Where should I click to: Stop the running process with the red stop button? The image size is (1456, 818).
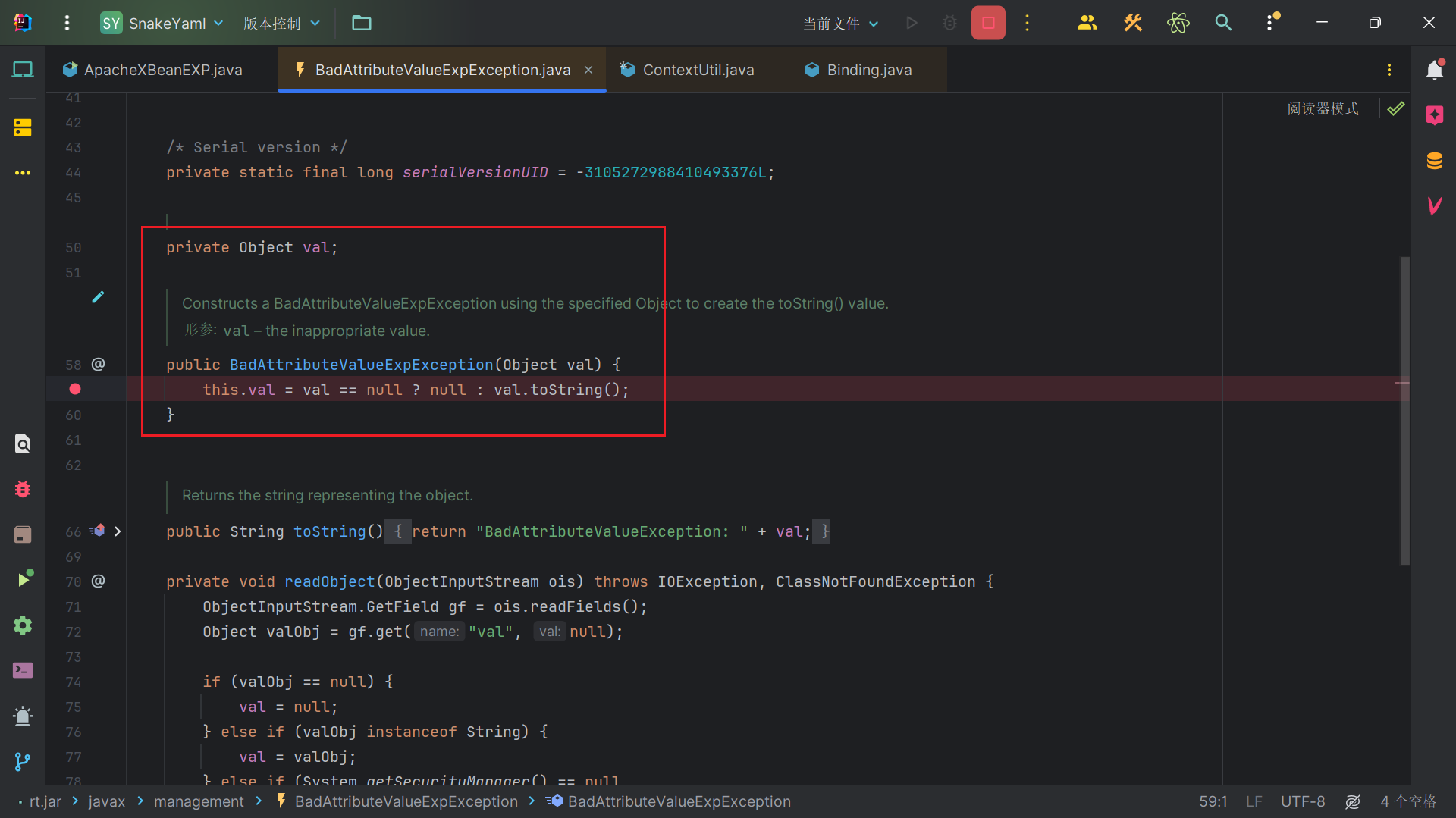(988, 24)
